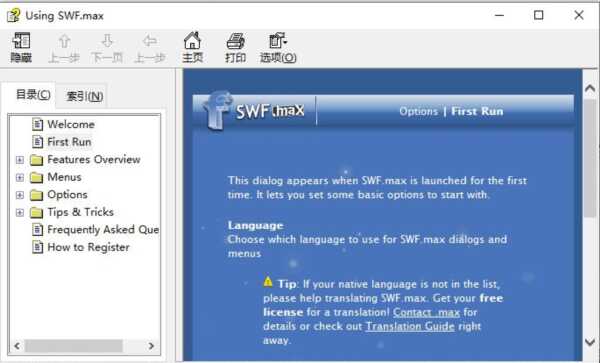Minimize the Using SWF.max window
Viewport: 600px width, 363px height.
pyautogui.click(x=499, y=15)
